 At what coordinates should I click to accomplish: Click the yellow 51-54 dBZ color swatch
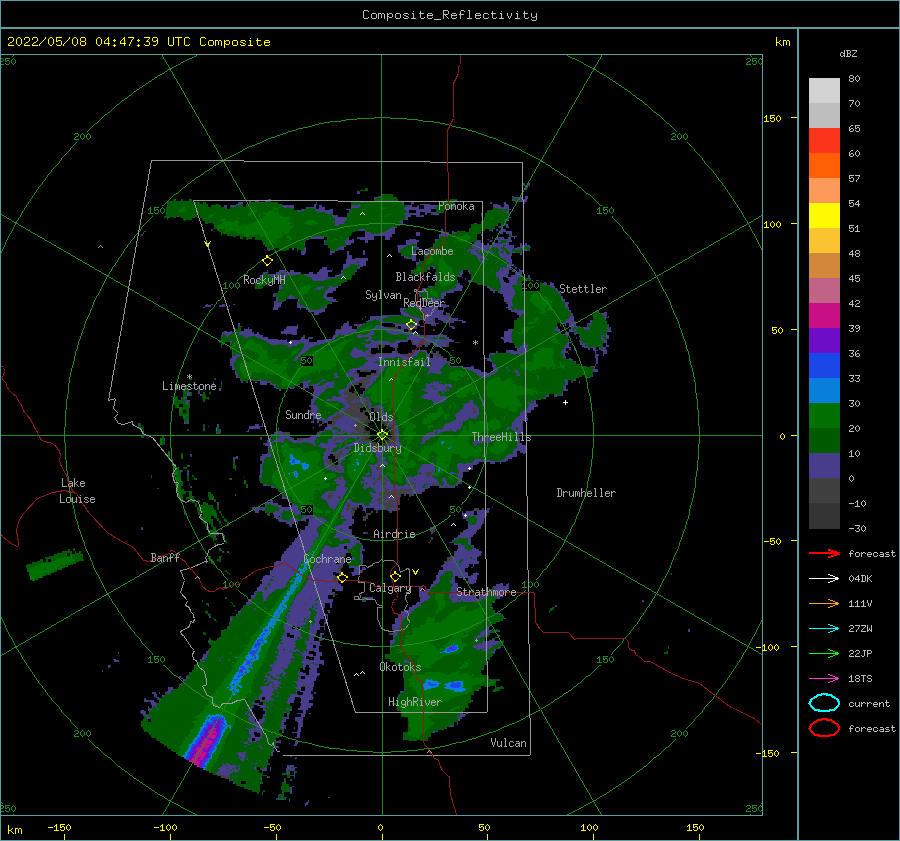pos(824,215)
